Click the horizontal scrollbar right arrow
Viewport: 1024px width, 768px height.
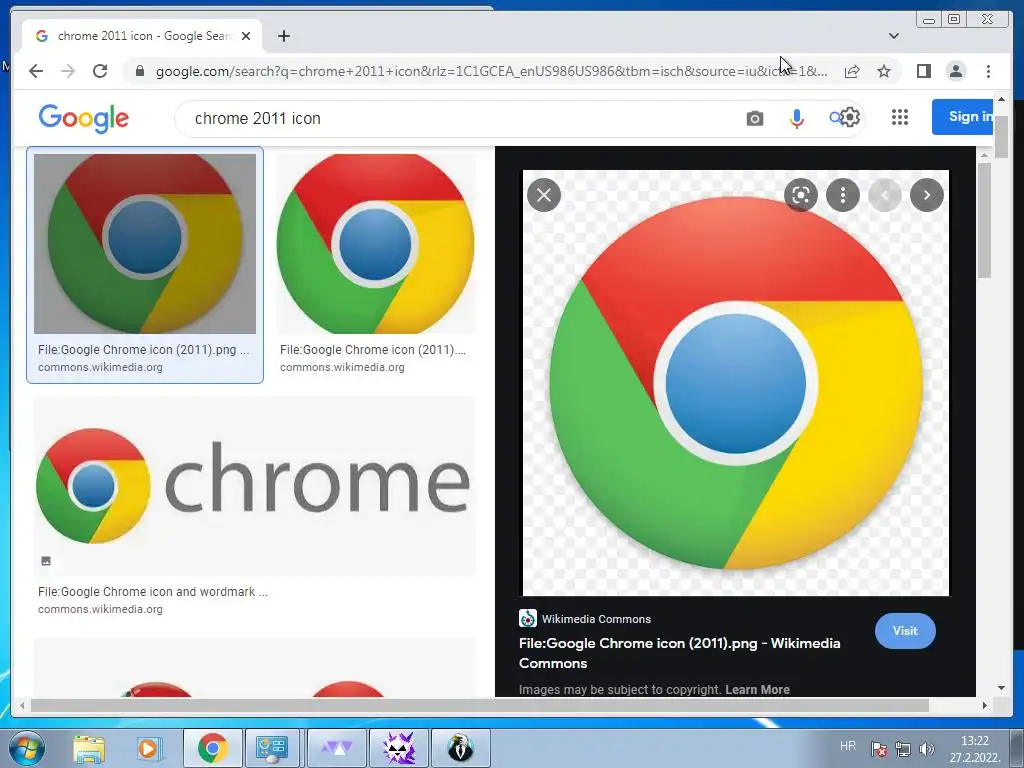click(x=985, y=705)
